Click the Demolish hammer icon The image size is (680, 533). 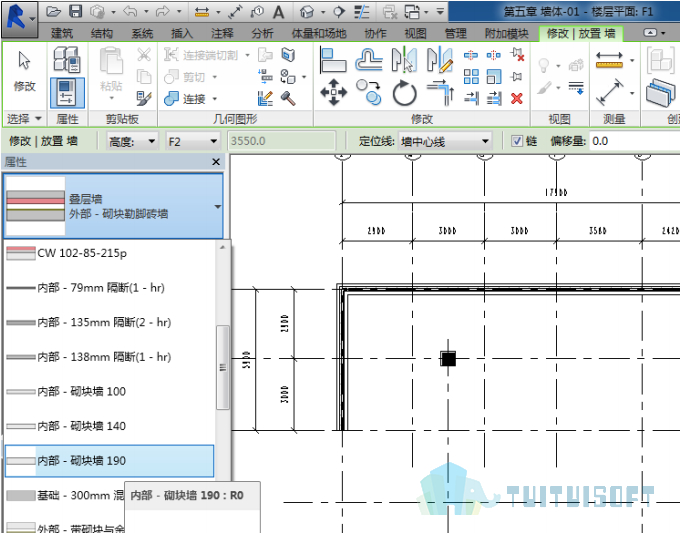[x=288, y=98]
